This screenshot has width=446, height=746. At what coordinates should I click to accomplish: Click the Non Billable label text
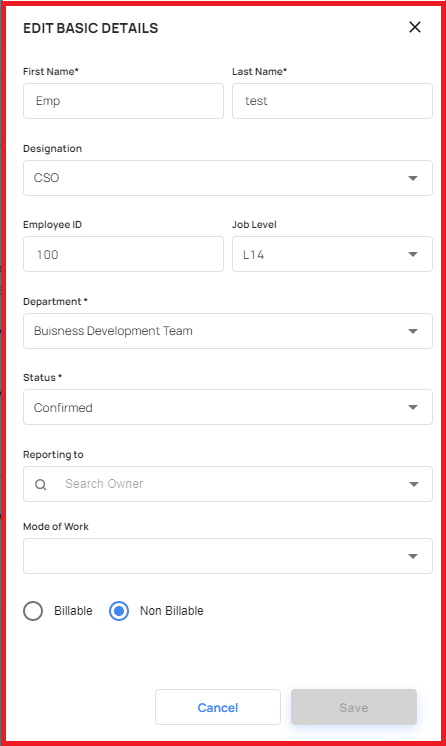pos(172,611)
